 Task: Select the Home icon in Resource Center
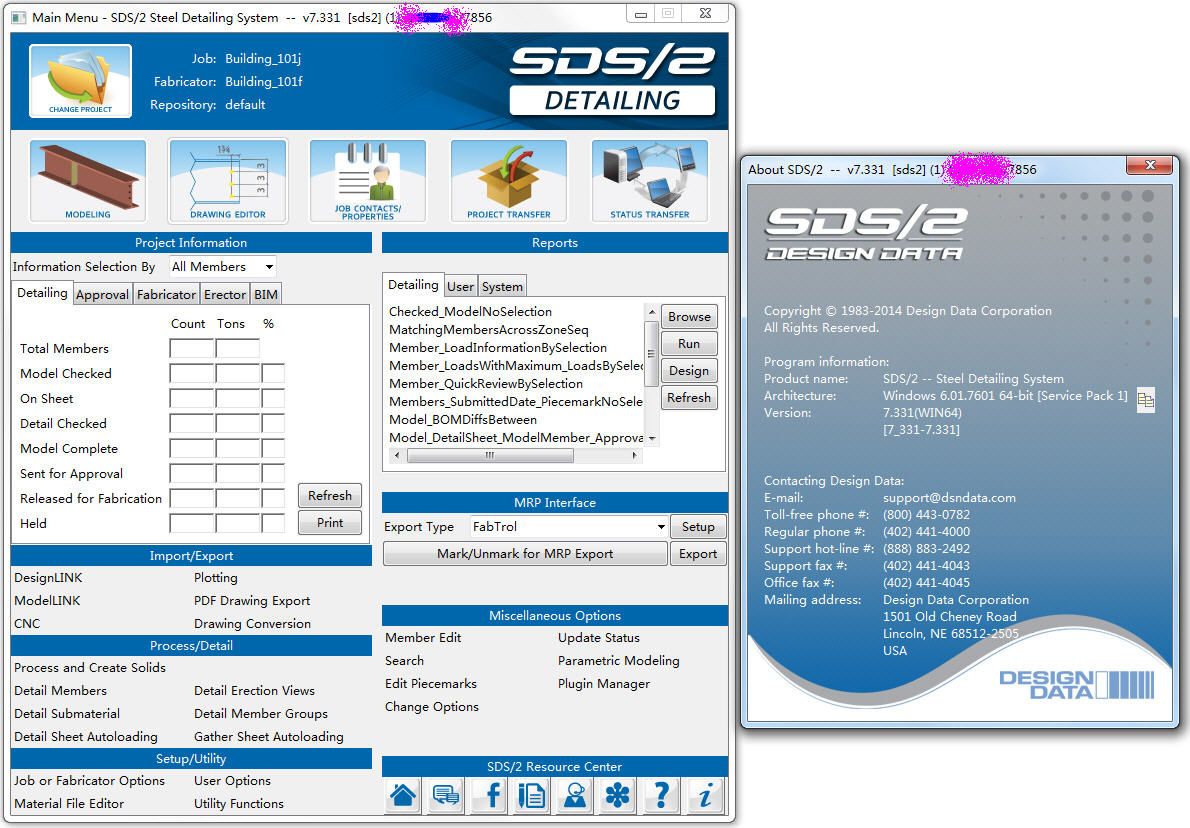[x=402, y=795]
